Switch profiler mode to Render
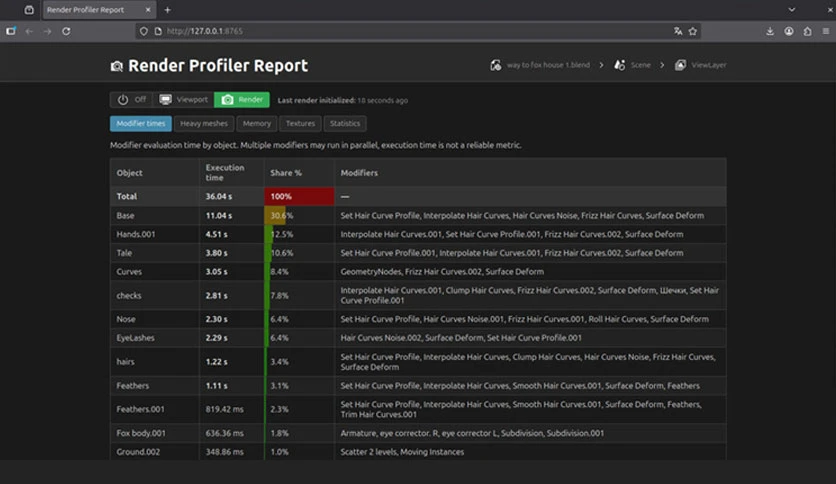 (242, 100)
